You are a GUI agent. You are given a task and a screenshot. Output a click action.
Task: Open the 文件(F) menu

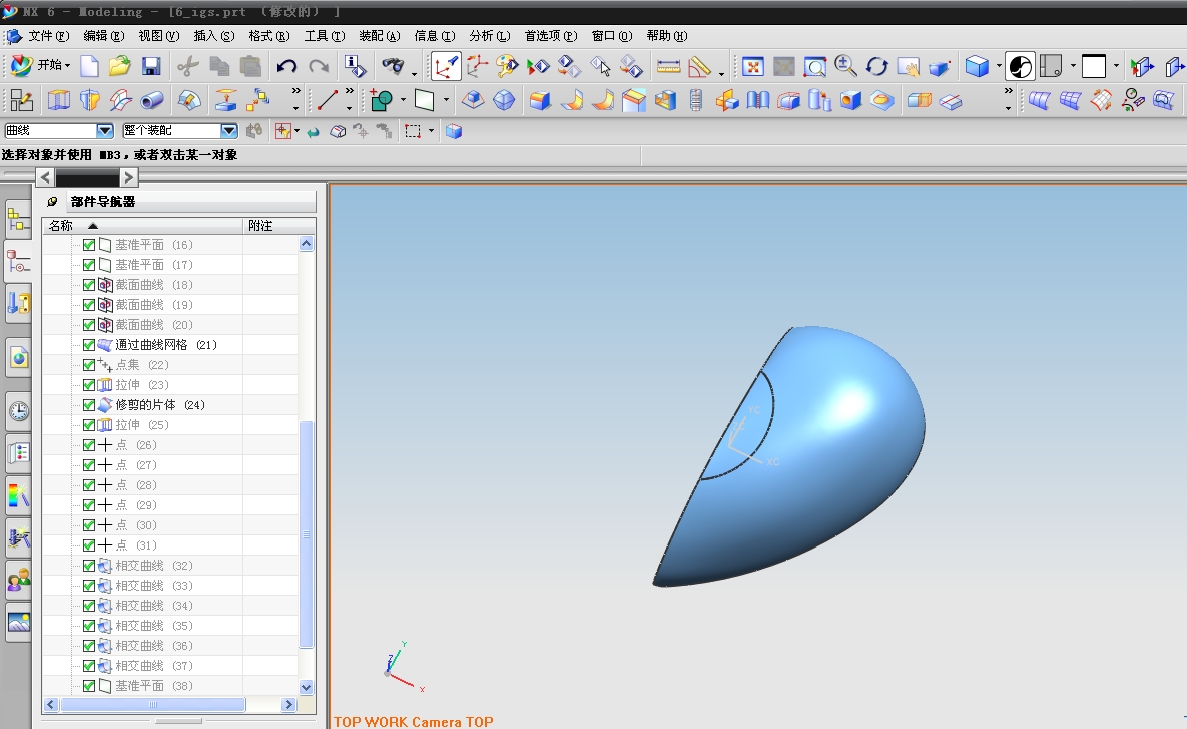click(x=48, y=36)
